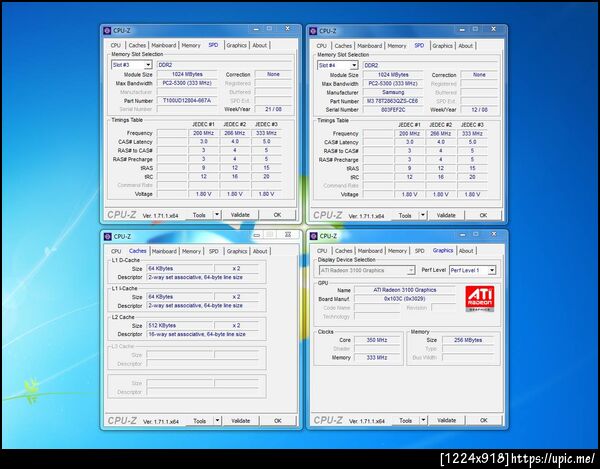
Task: Open About tab in Slot #3 window
Action: tap(259, 45)
